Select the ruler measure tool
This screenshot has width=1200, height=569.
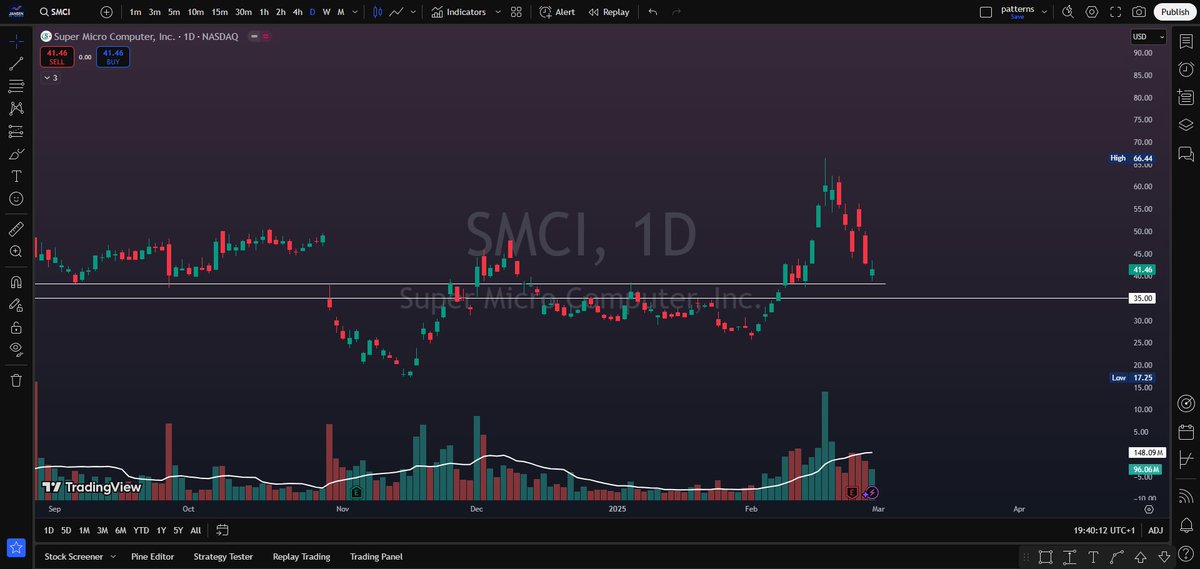16,229
